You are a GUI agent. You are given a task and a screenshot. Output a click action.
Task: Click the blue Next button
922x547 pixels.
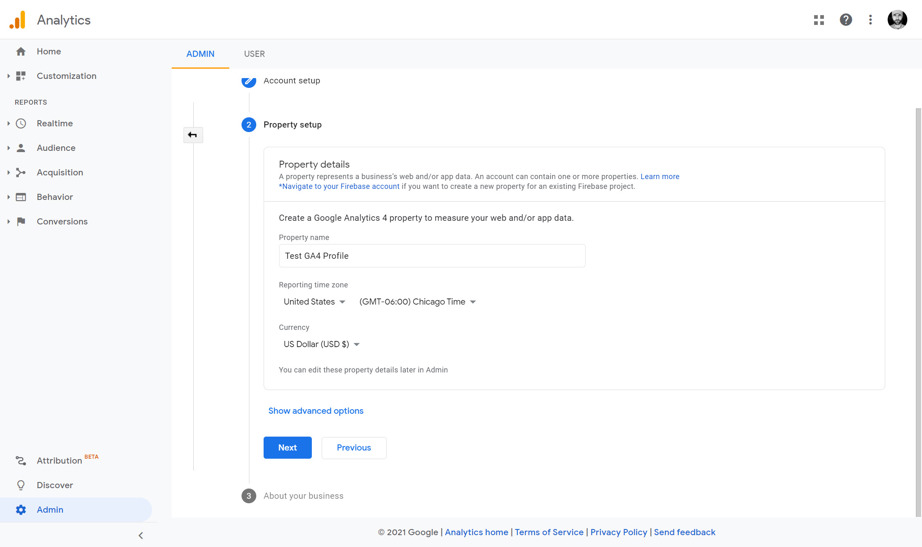pos(287,448)
